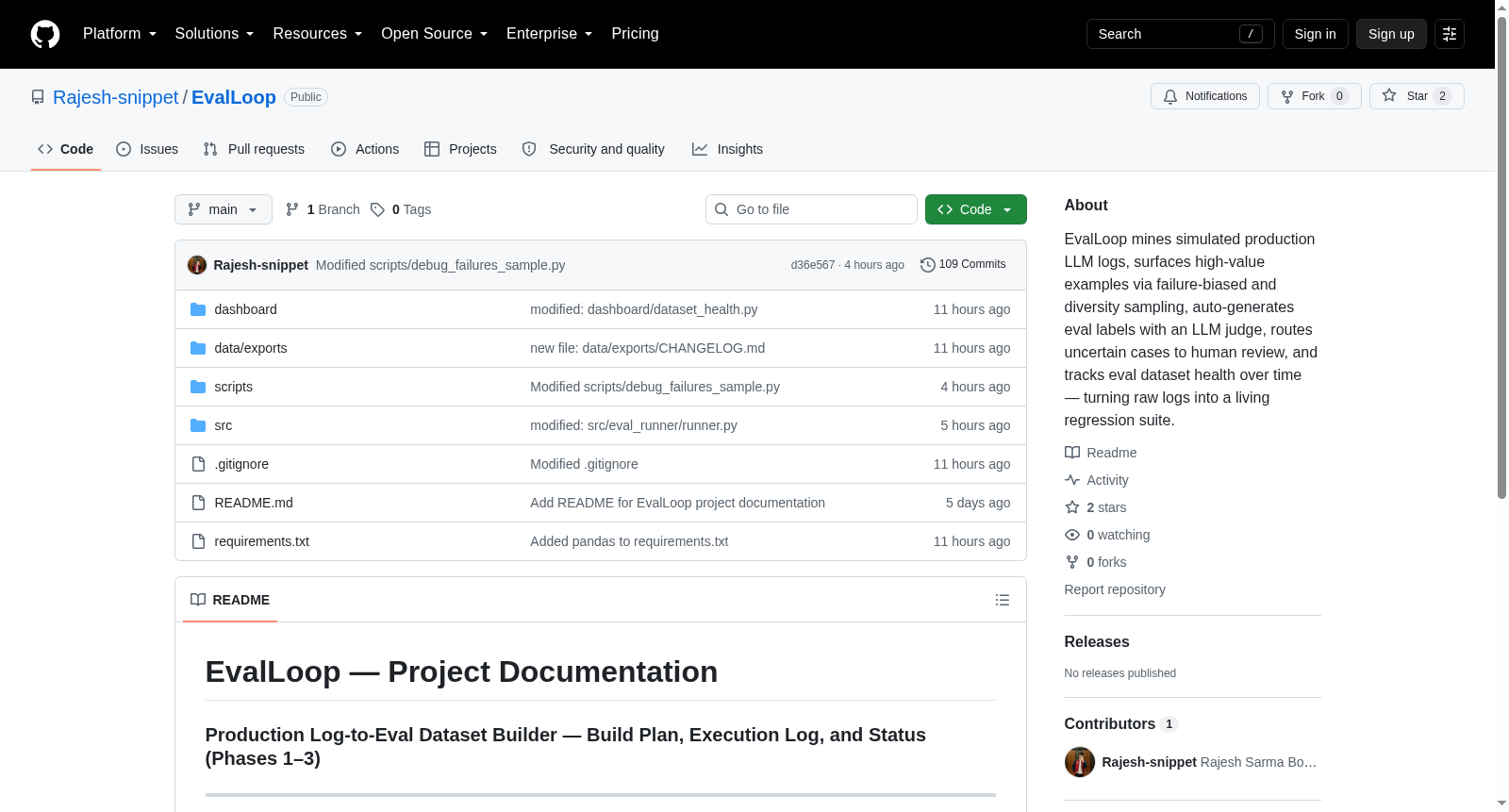Click the Search box in the header
This screenshot has width=1509, height=812.
point(1181,34)
